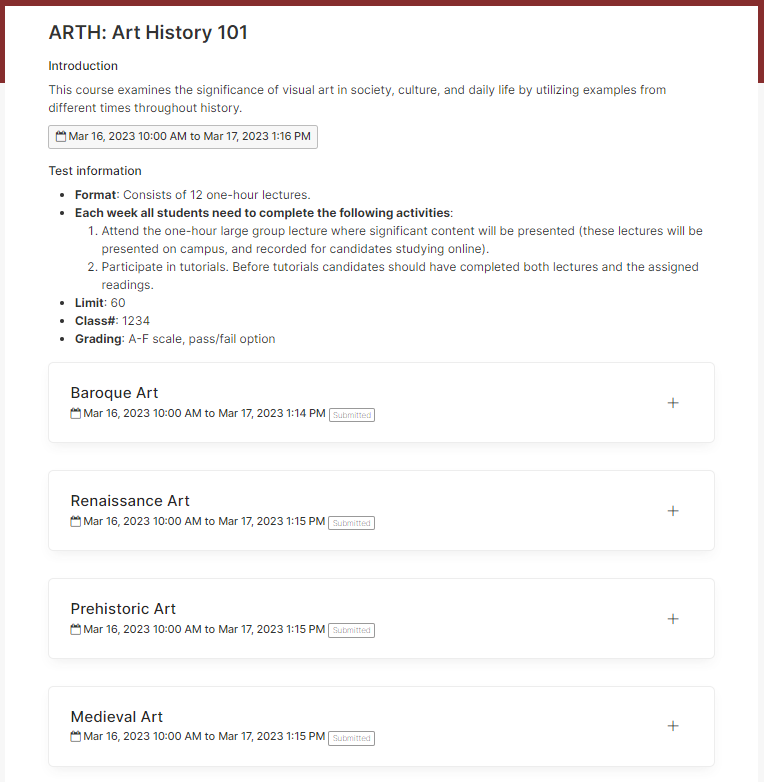Viewport: 764px width, 782px height.
Task: Click the Limit: 60 bullet
Action: coord(100,303)
